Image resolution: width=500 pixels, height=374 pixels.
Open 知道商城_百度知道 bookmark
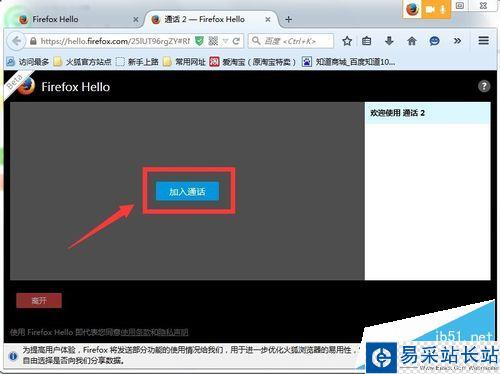349,62
